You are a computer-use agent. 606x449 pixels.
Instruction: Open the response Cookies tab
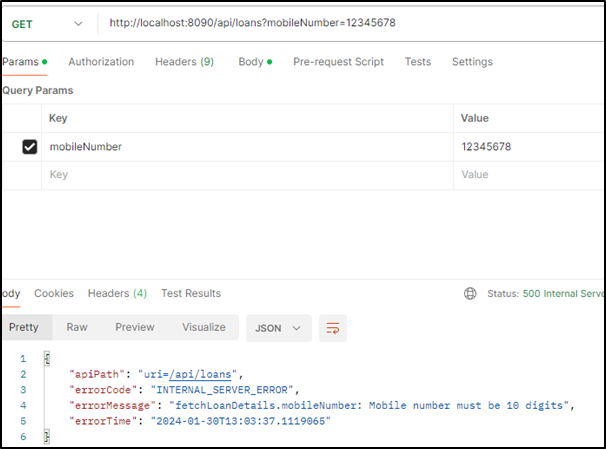click(54, 293)
